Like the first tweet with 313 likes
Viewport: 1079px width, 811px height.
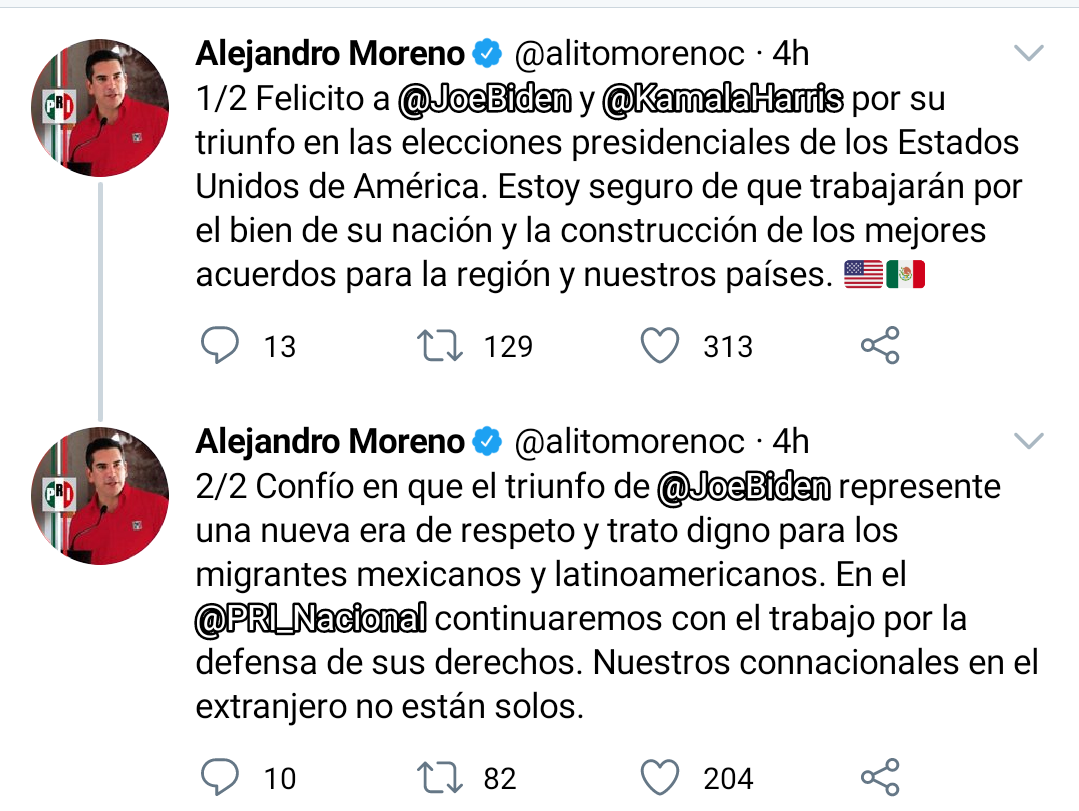pos(660,346)
